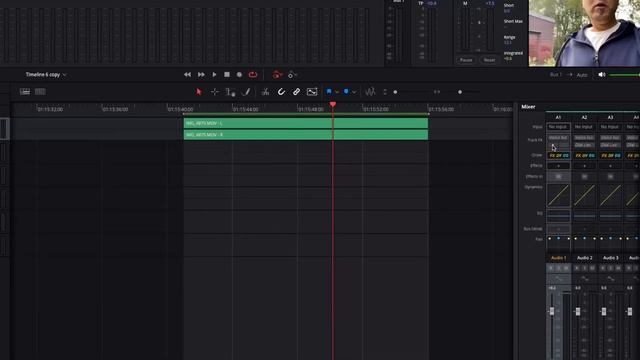Viewport: 640px width, 360px height.
Task: Add effect with the A2 plus button
Action: [x=584, y=166]
